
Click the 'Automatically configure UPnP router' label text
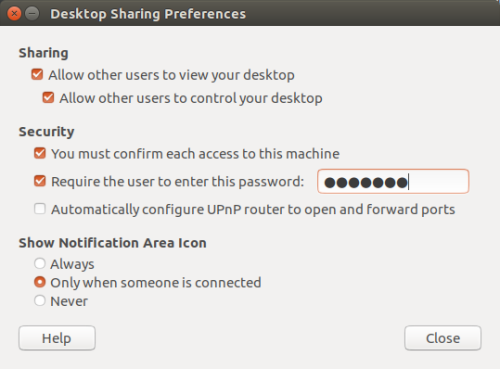[253, 210]
